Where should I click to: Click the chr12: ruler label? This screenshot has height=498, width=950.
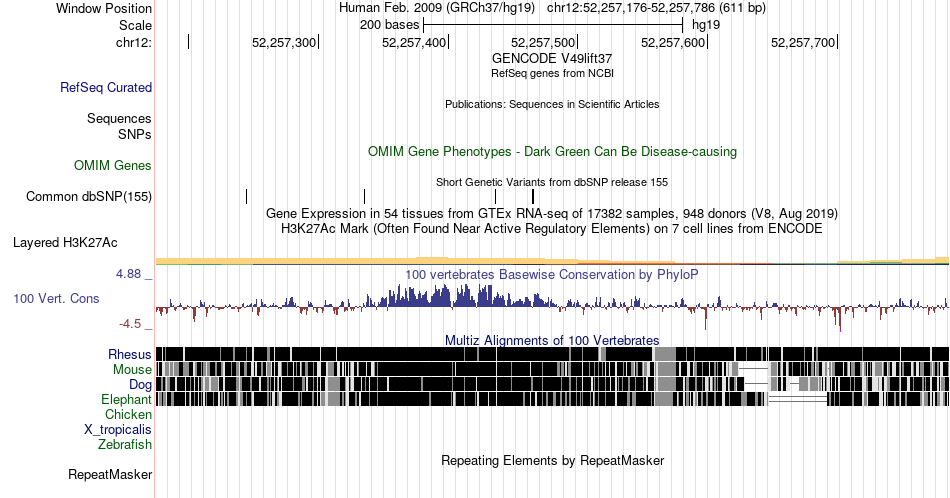pyautogui.click(x=134, y=42)
